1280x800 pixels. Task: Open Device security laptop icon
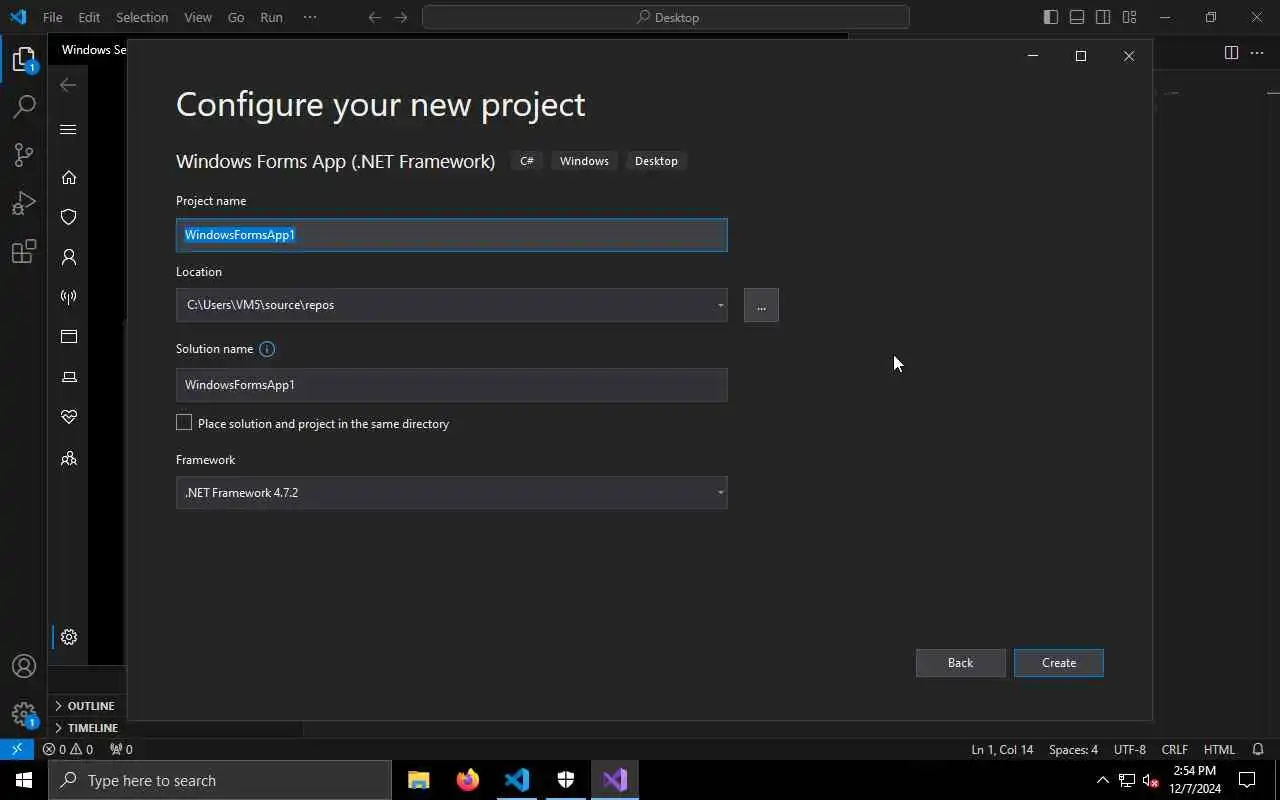[69, 377]
